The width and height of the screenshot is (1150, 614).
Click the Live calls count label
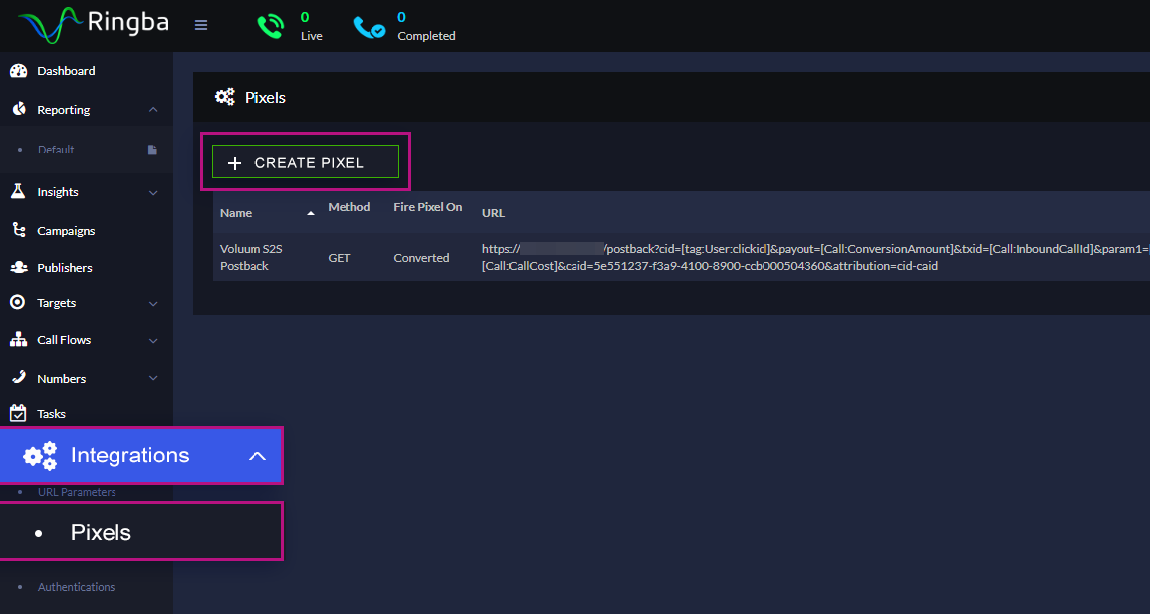pyautogui.click(x=312, y=26)
